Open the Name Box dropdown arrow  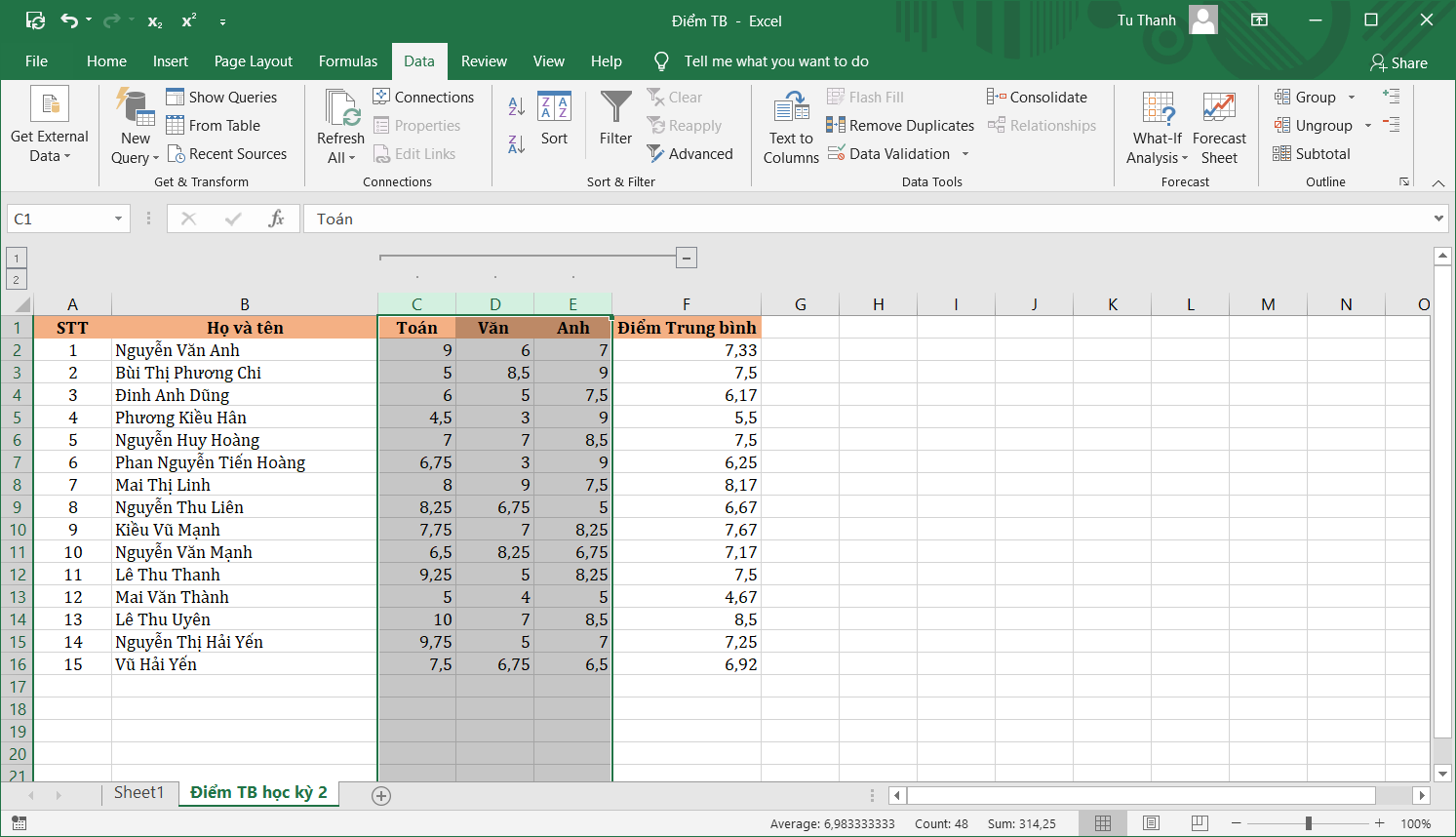(x=118, y=219)
